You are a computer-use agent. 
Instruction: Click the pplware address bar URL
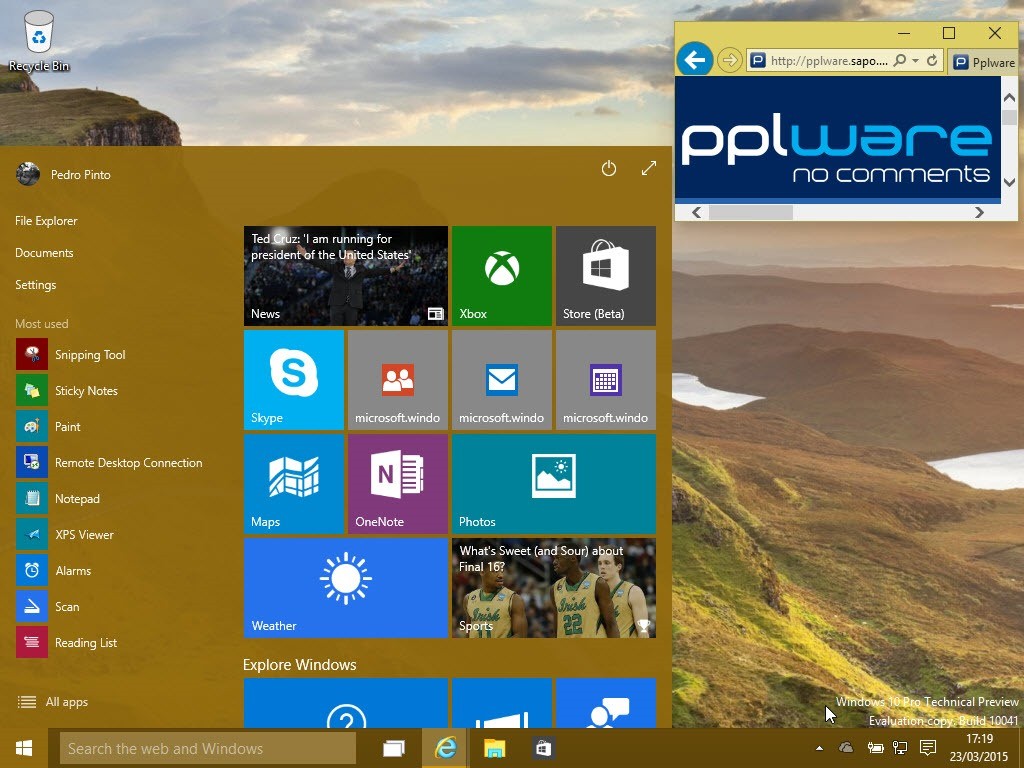pos(829,61)
